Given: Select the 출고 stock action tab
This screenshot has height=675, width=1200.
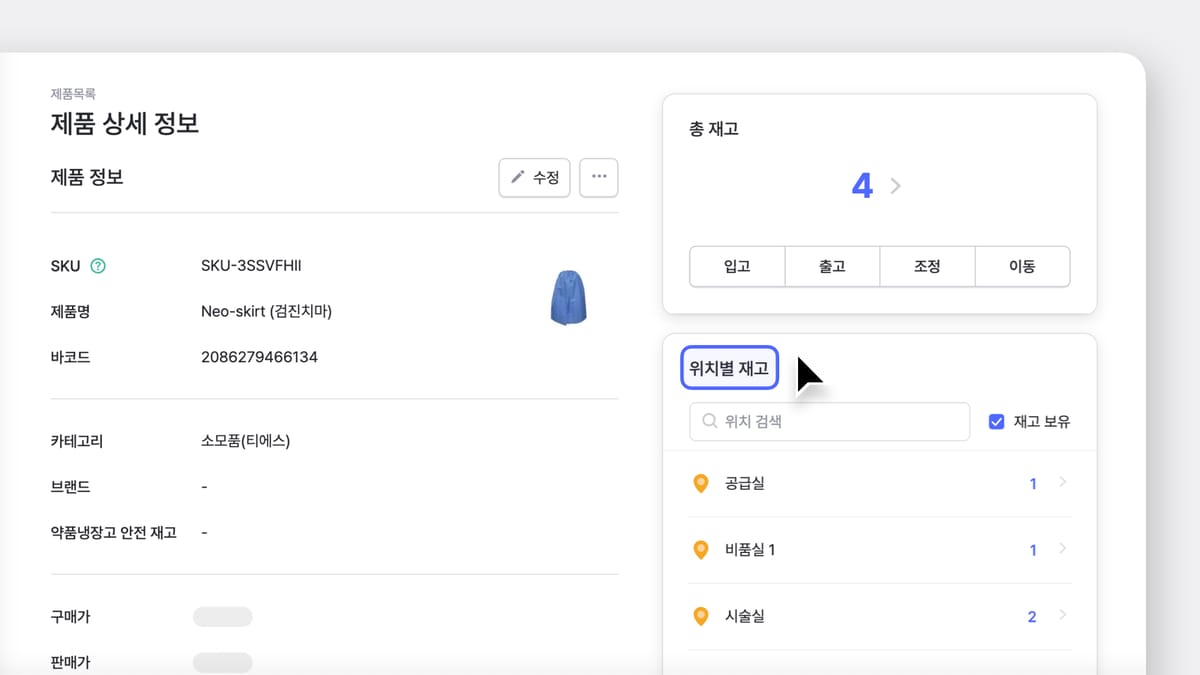Looking at the screenshot, I should pos(832,267).
